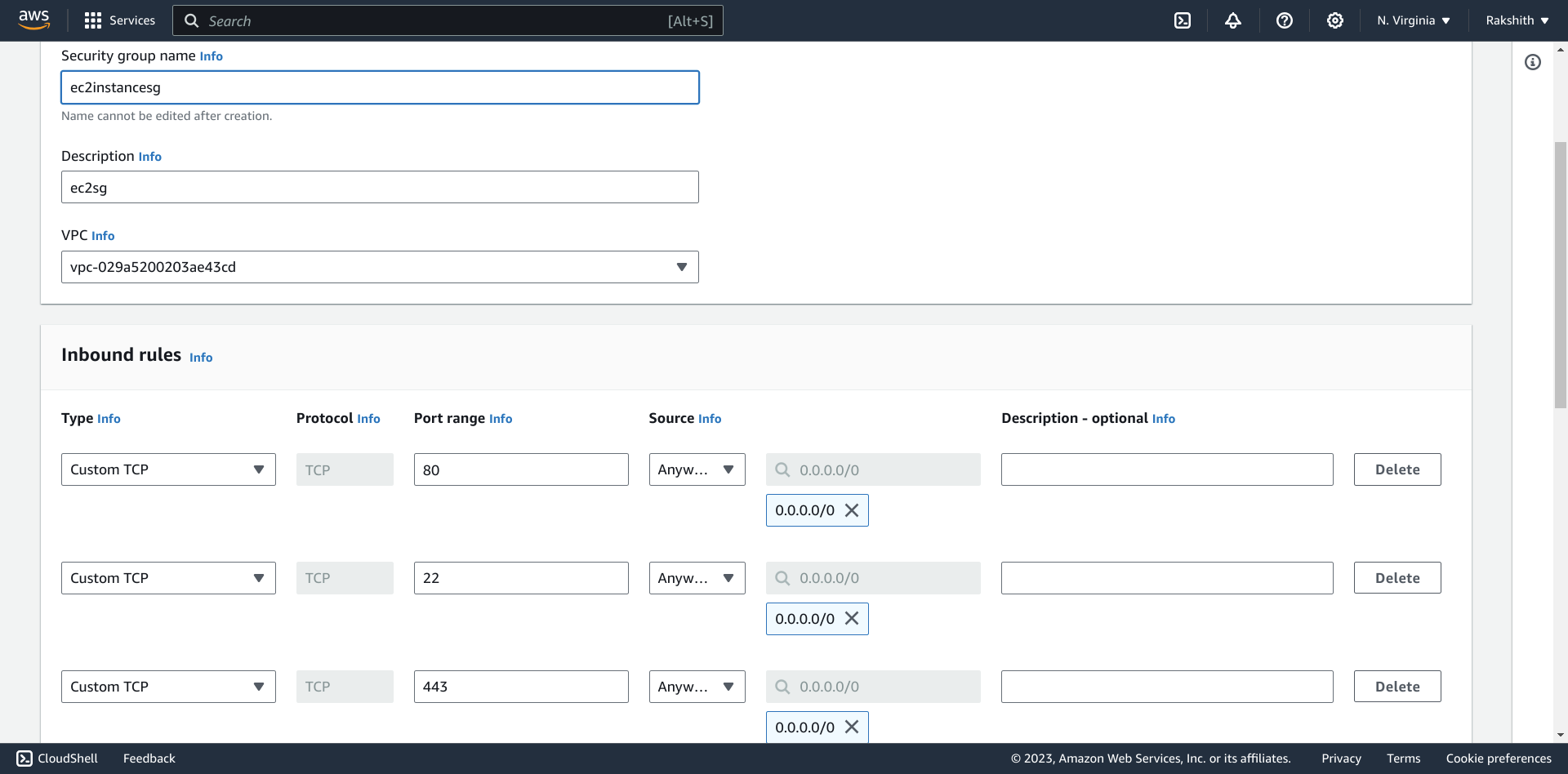Open CloudShell from the top navigation bar
The image size is (1568, 774).
pyautogui.click(x=1182, y=20)
